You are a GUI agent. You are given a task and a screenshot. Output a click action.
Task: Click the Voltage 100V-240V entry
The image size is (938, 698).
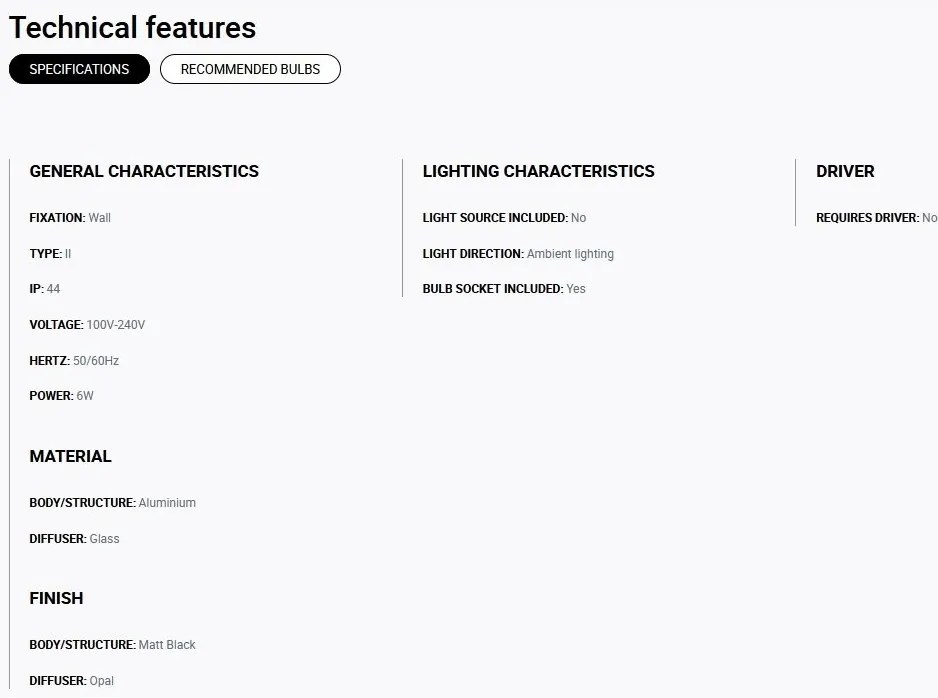pos(87,325)
